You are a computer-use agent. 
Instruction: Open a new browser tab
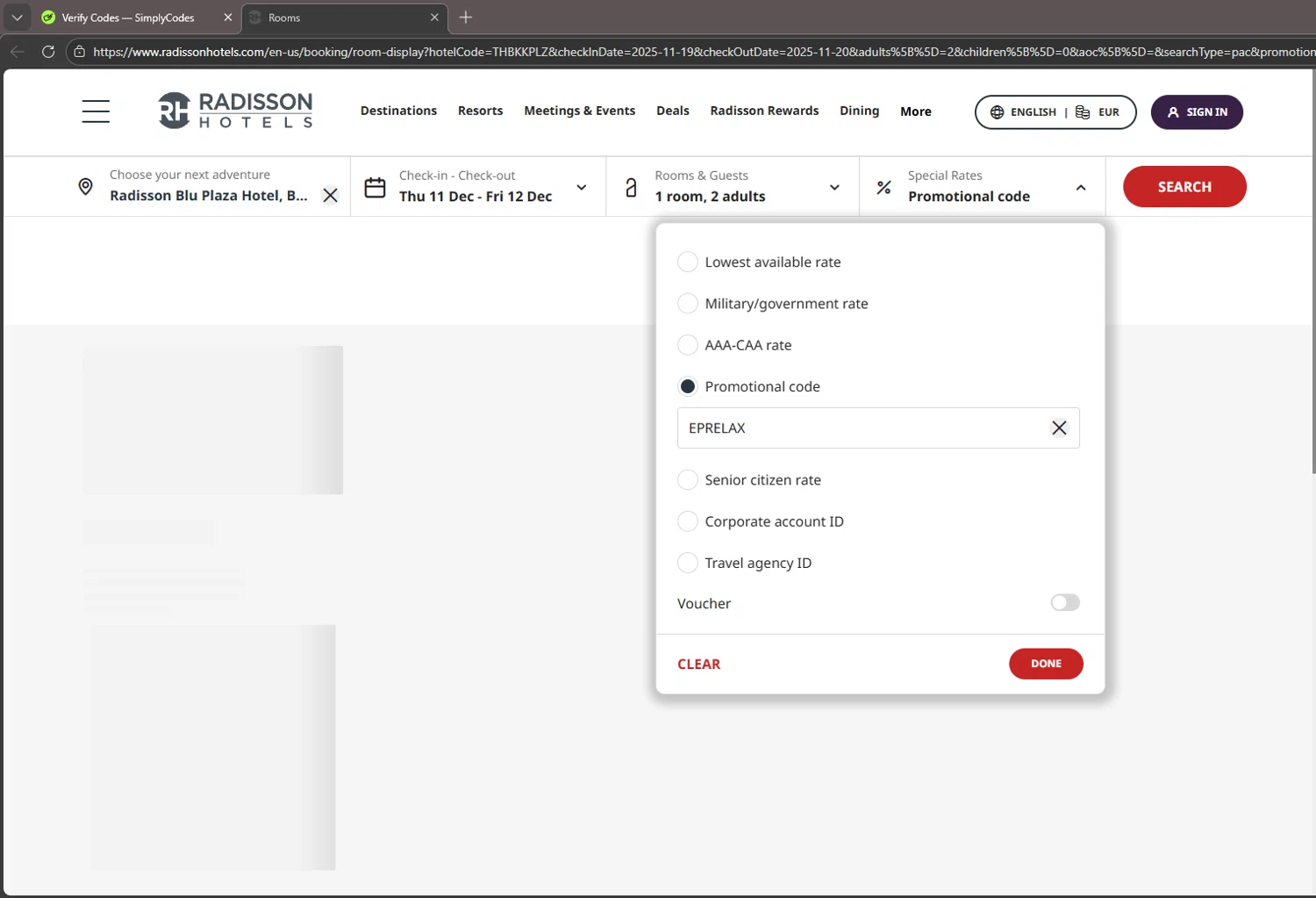[x=466, y=18]
